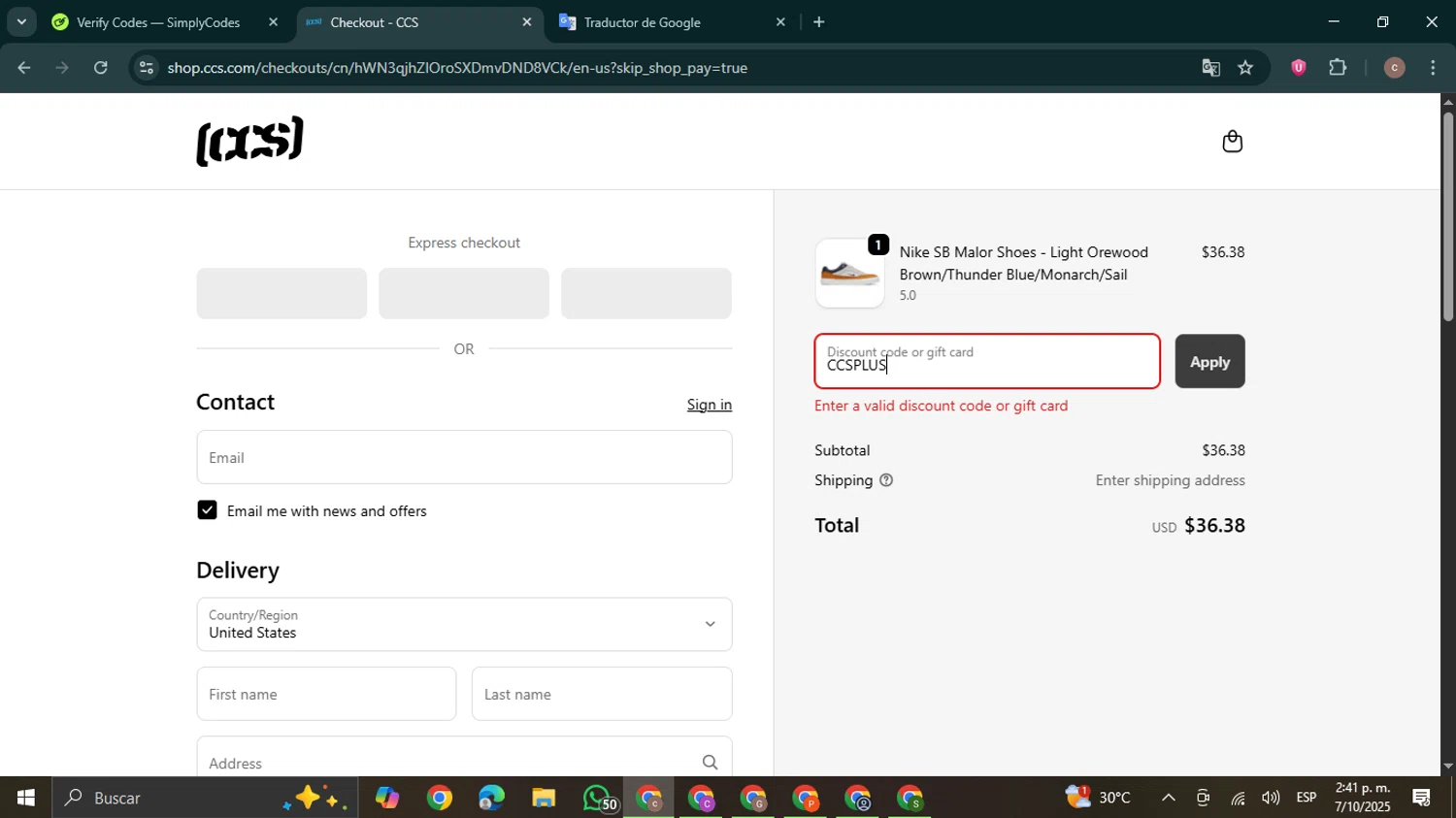1456x818 pixels.
Task: Click the middle Express checkout button
Action: (x=464, y=293)
